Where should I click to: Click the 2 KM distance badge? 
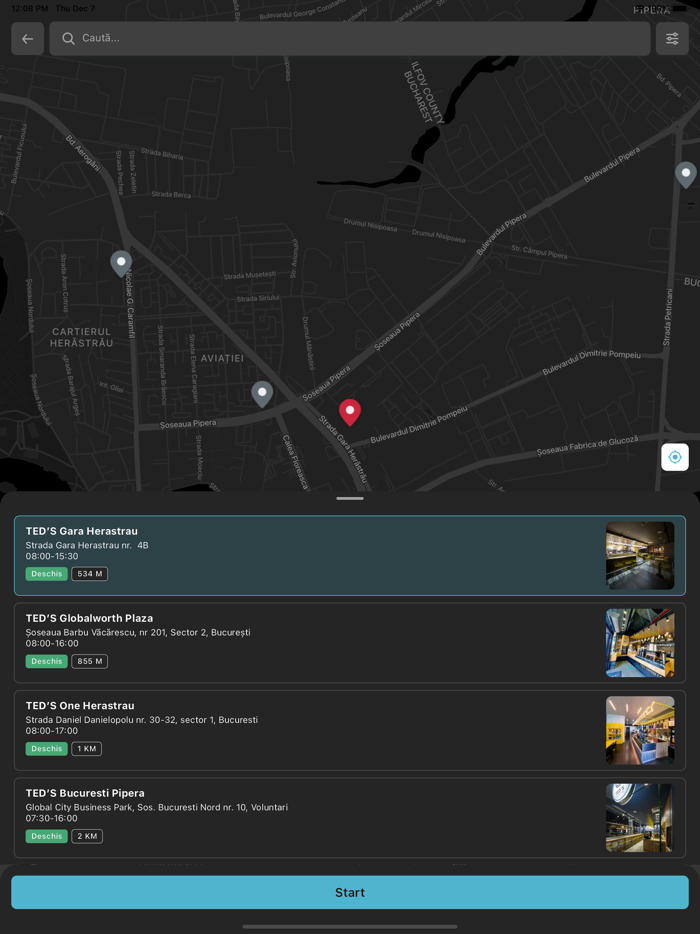87,836
